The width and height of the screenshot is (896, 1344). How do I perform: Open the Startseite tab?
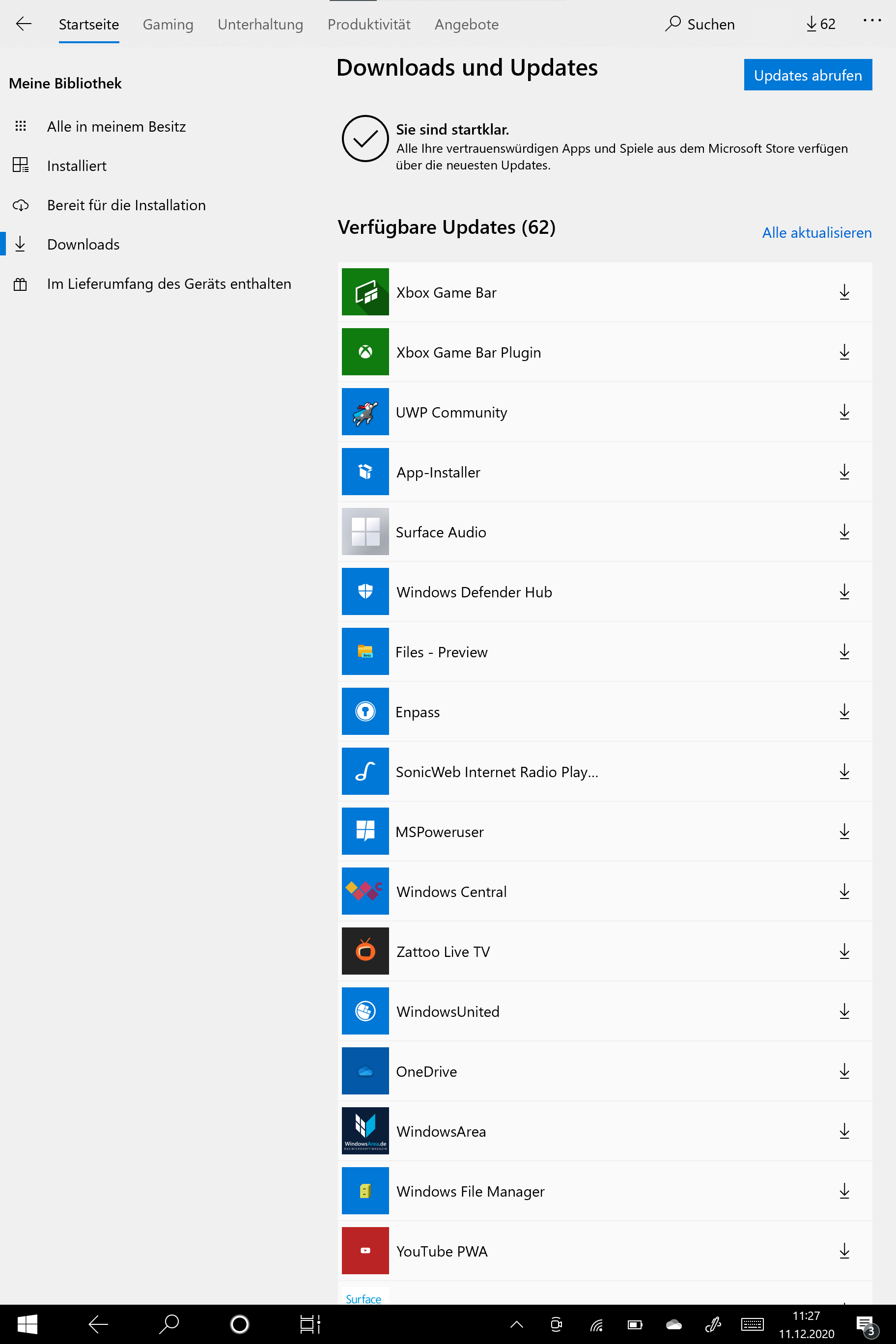coord(88,24)
